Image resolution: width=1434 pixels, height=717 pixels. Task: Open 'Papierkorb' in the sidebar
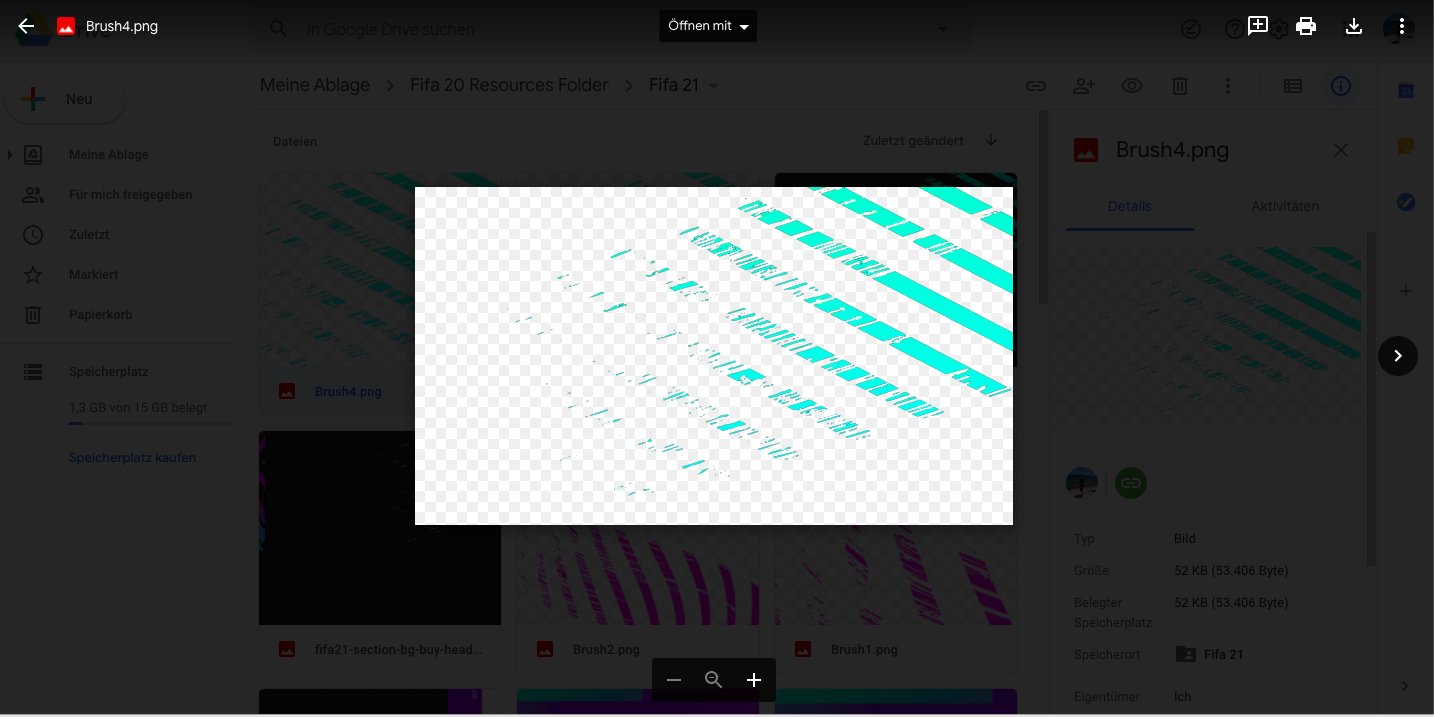pyautogui.click(x=100, y=315)
